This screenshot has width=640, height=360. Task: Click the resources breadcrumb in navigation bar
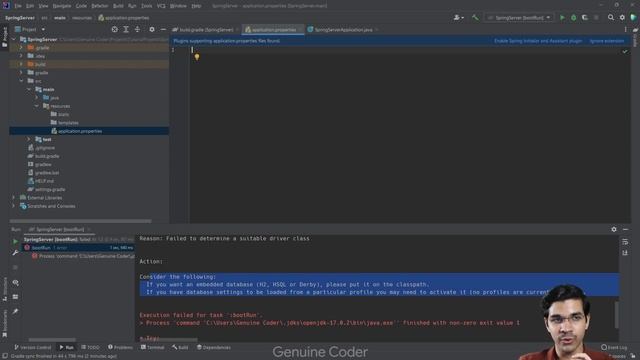click(82, 18)
